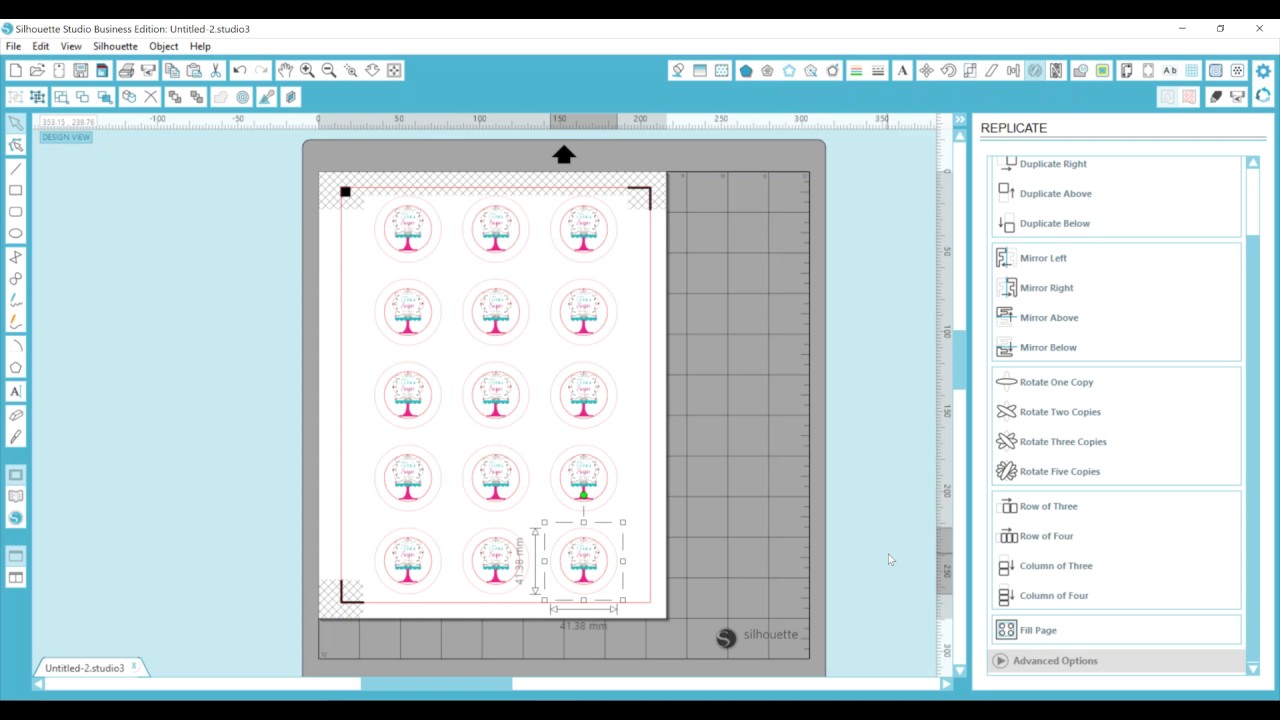The width and height of the screenshot is (1280, 720).
Task: Click the Open folder icon
Action: (37, 70)
